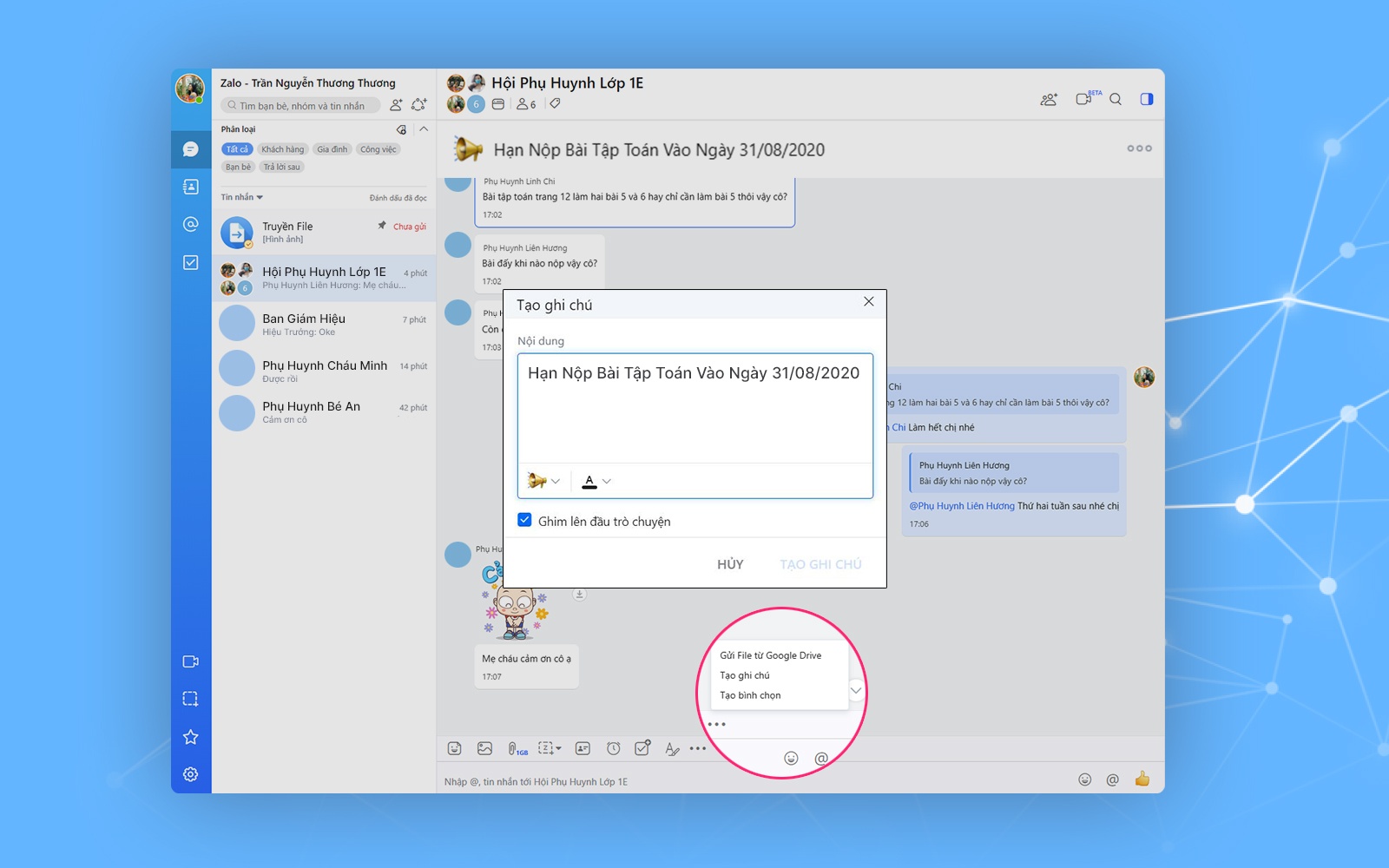Screen dimensions: 1389x868
Task: Click the create new group icon
Action: (419, 105)
